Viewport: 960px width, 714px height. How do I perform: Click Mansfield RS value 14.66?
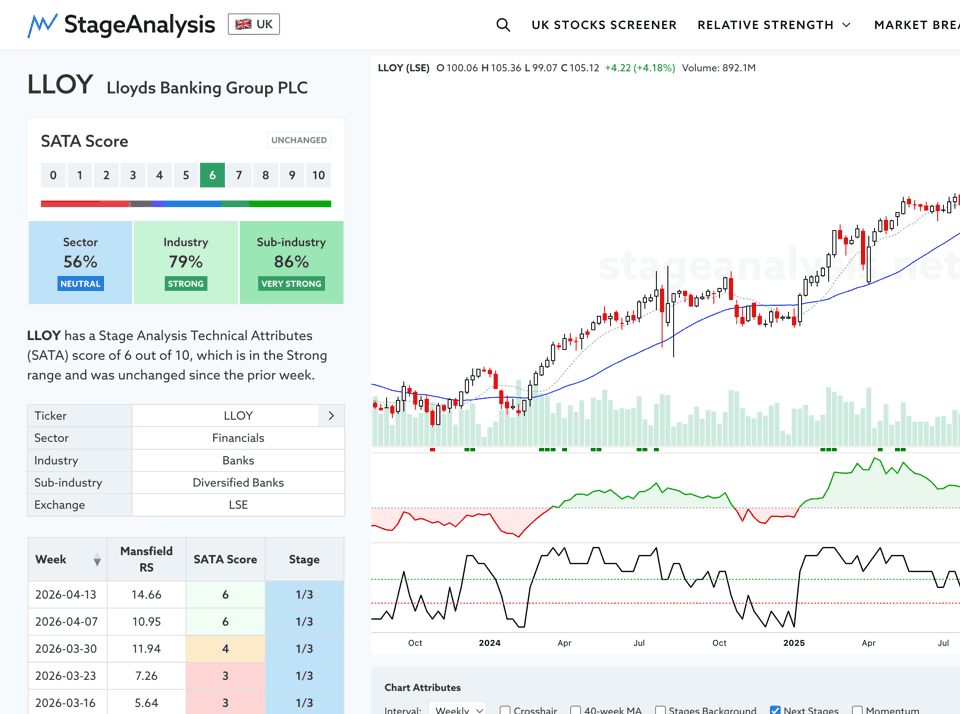coord(146,595)
